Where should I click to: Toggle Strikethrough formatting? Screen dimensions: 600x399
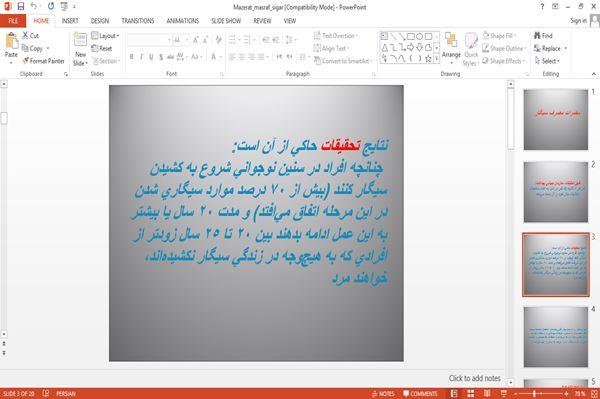click(170, 57)
